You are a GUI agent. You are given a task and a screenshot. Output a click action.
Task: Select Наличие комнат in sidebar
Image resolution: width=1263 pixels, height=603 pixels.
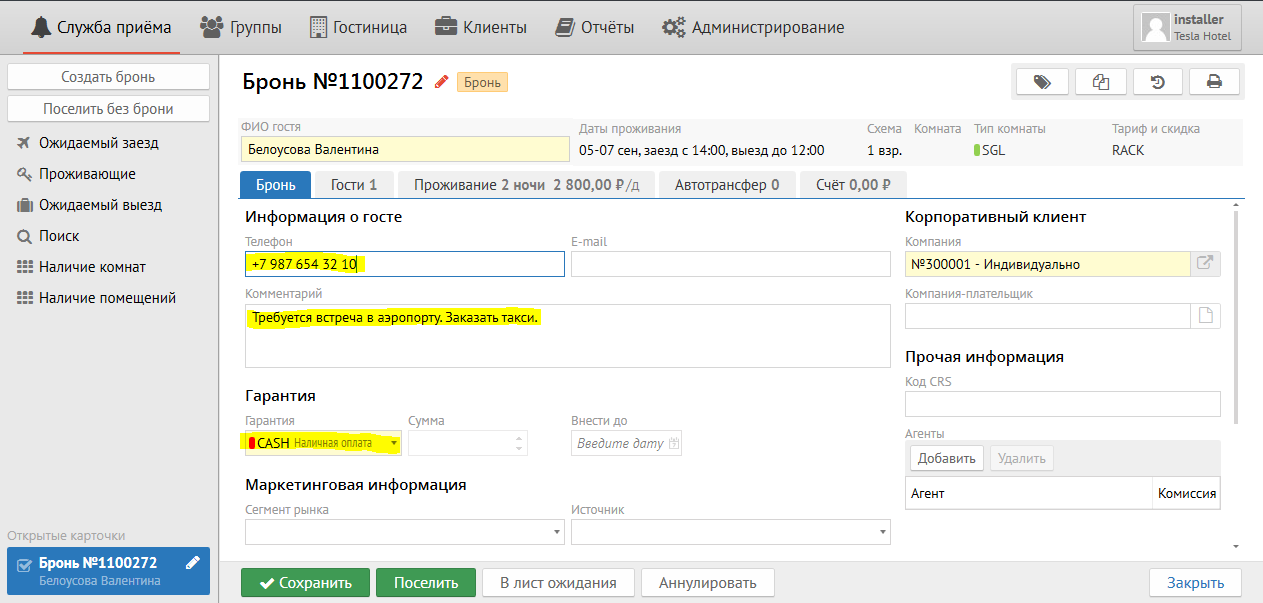pyautogui.click(x=92, y=267)
